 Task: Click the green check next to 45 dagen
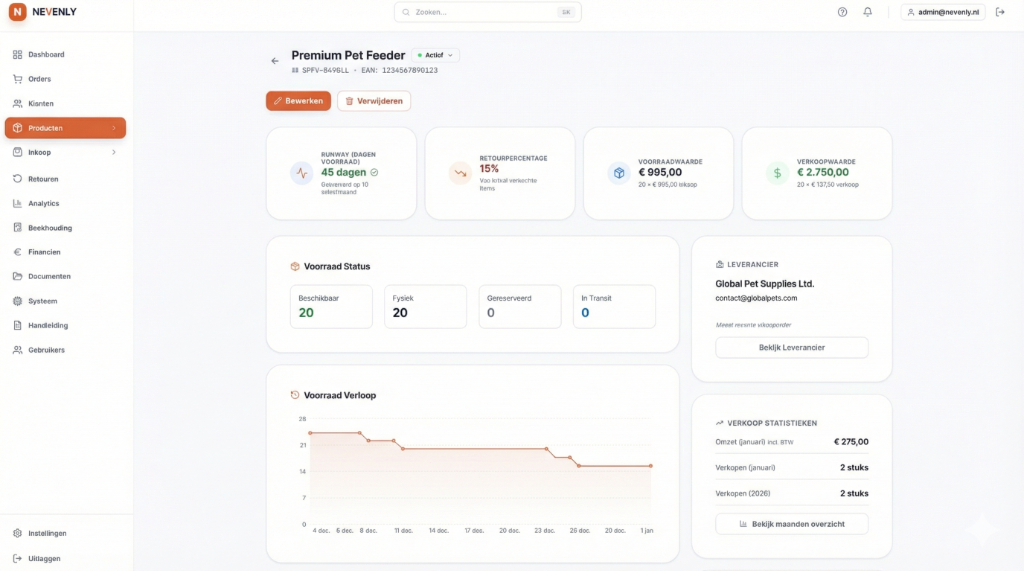[x=374, y=172]
